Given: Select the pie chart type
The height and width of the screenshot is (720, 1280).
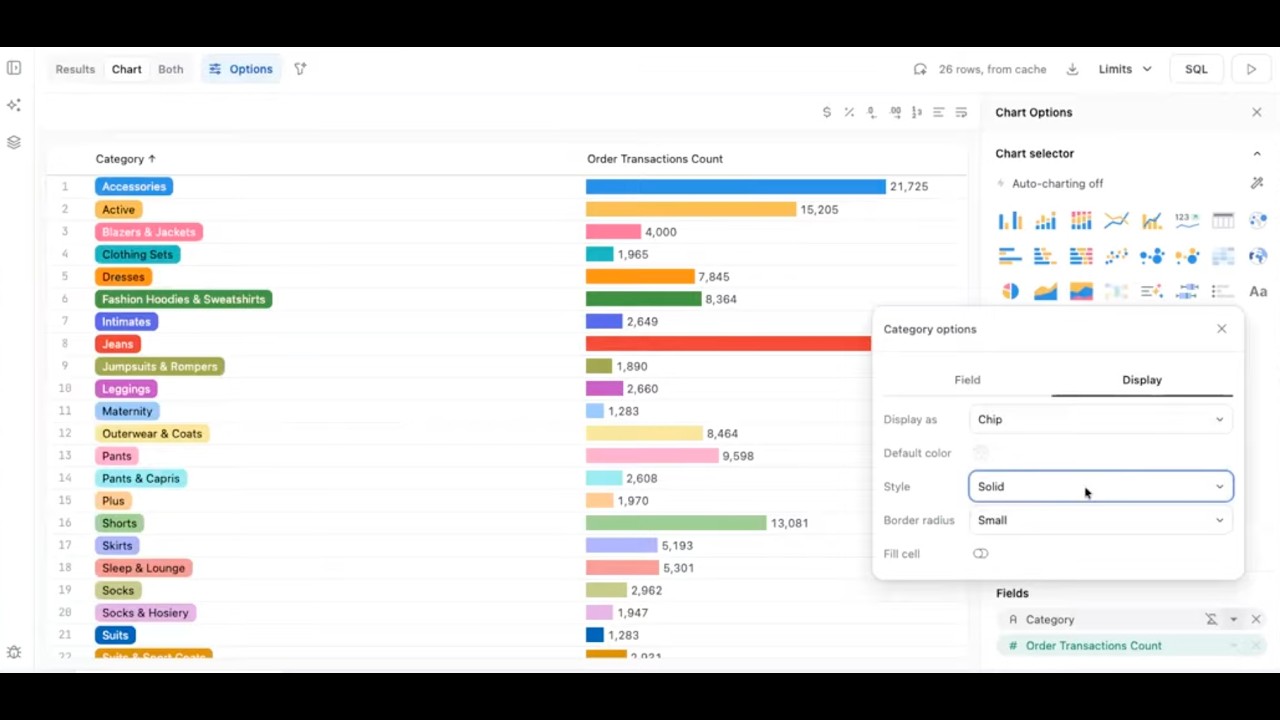Looking at the screenshot, I should tap(1010, 291).
